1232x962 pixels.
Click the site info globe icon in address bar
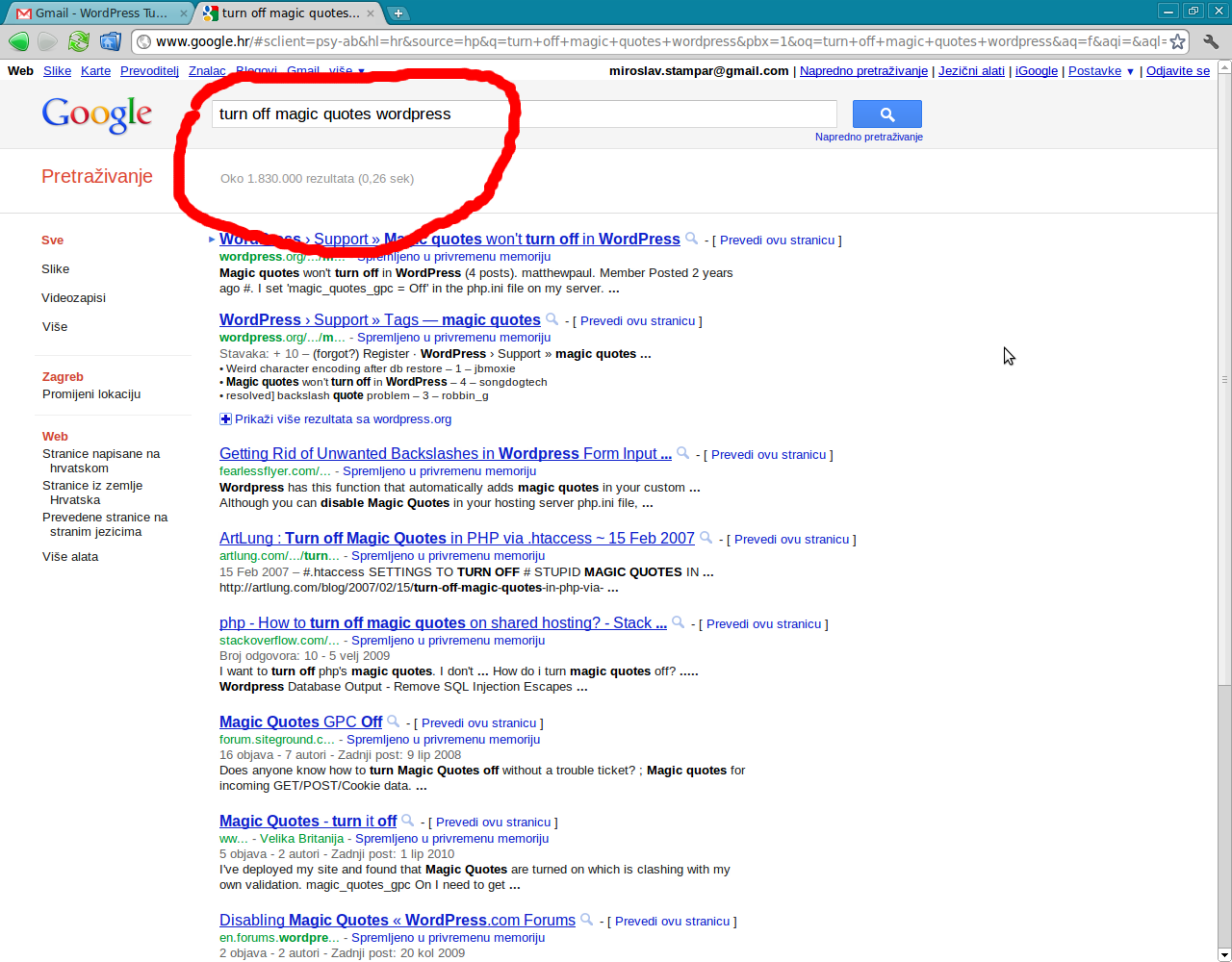[x=143, y=41]
